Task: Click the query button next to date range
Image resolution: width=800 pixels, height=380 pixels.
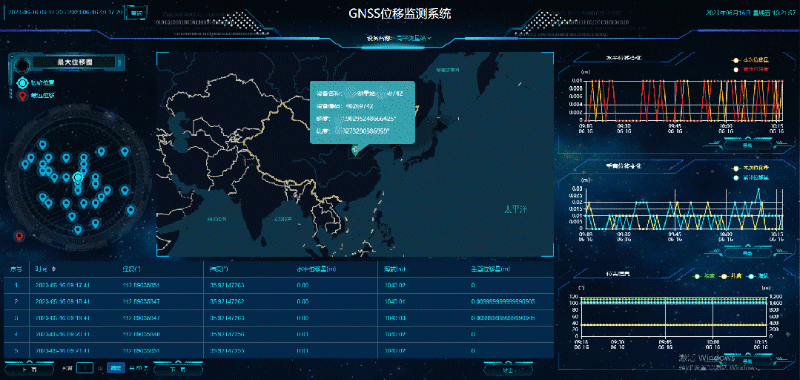Action: click(134, 13)
